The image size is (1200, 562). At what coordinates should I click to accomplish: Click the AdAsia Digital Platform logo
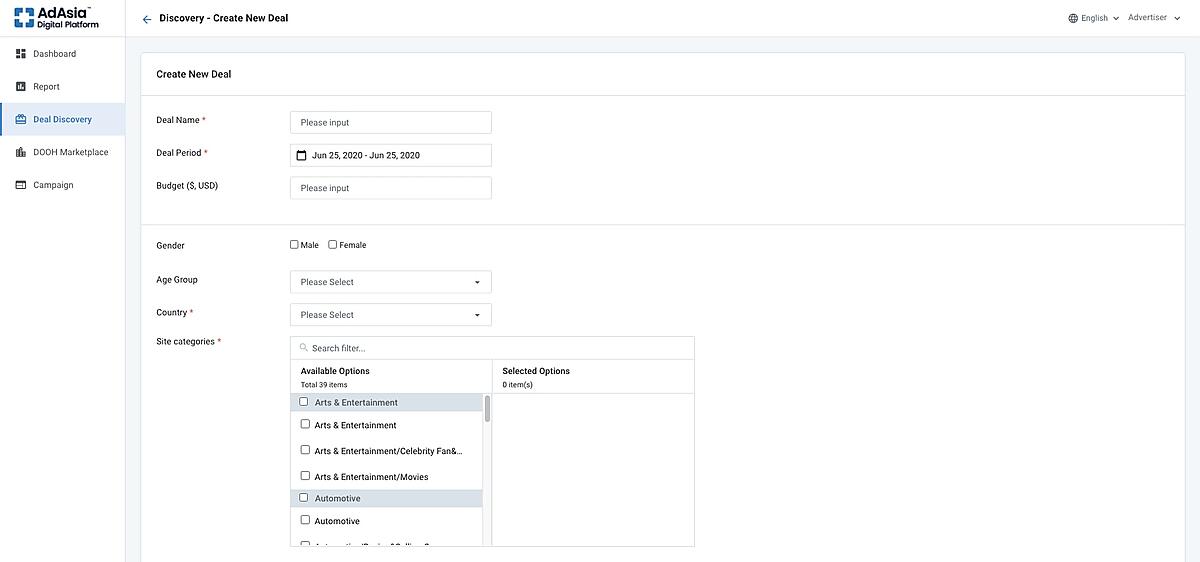point(57,17)
